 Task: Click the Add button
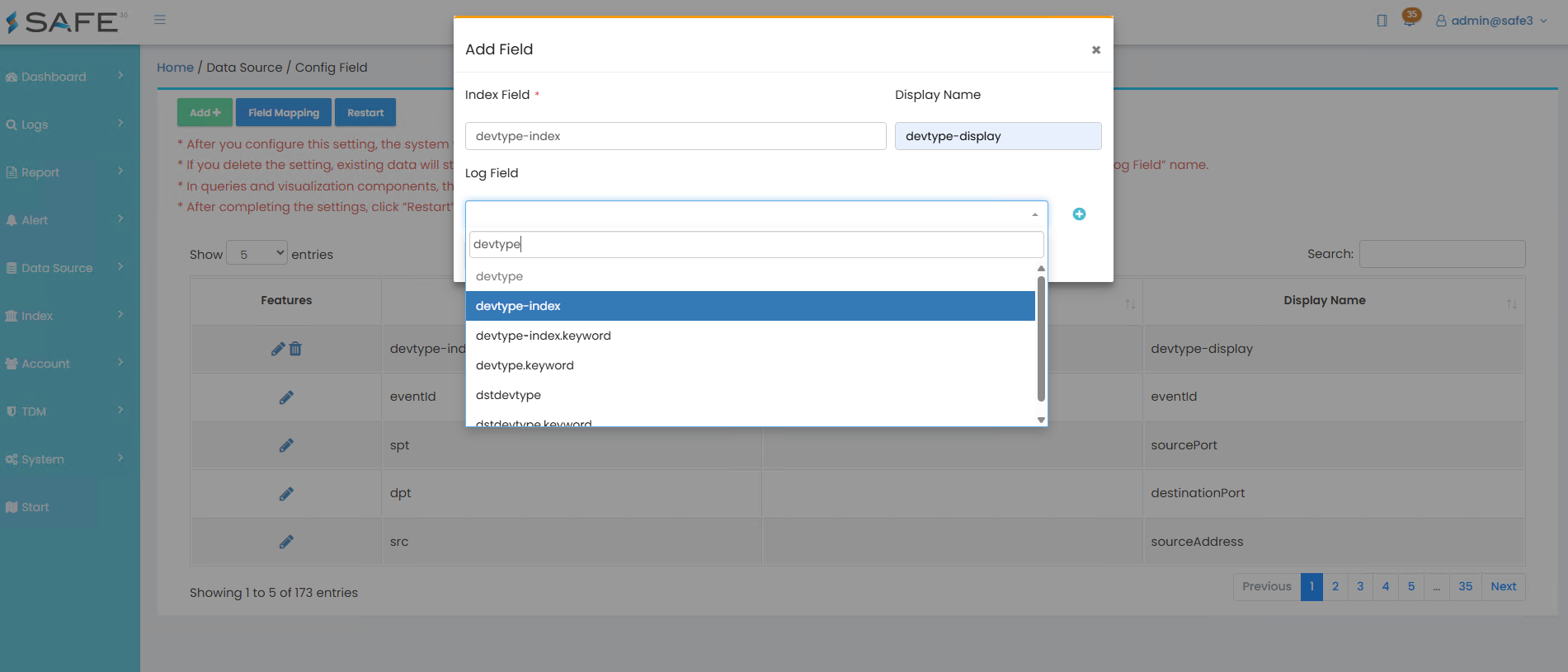(205, 113)
